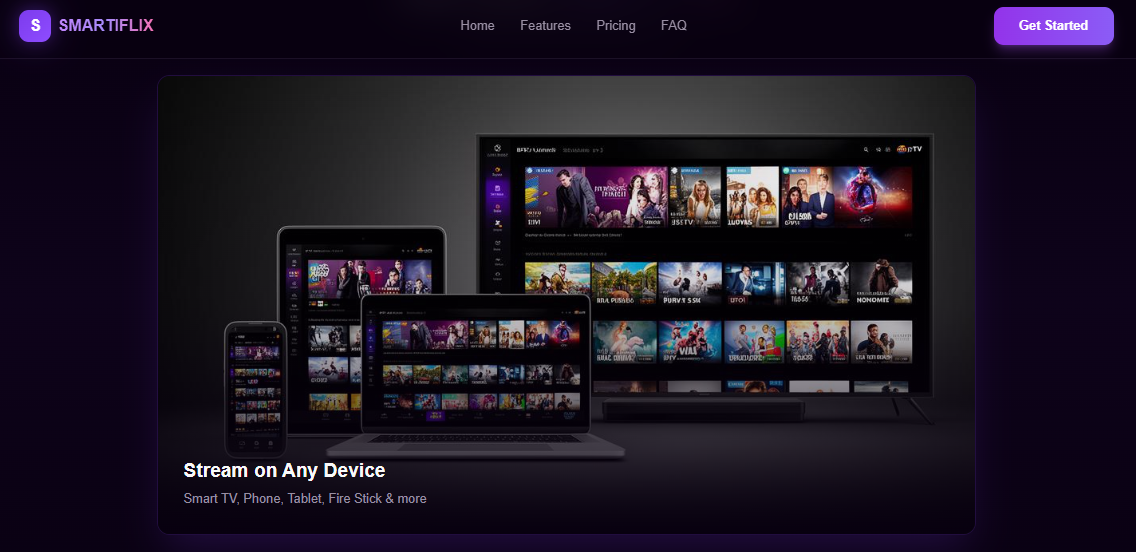This screenshot has width=1136, height=552.
Task: Click the search magnifier icon on TV screen
Action: coord(866,149)
